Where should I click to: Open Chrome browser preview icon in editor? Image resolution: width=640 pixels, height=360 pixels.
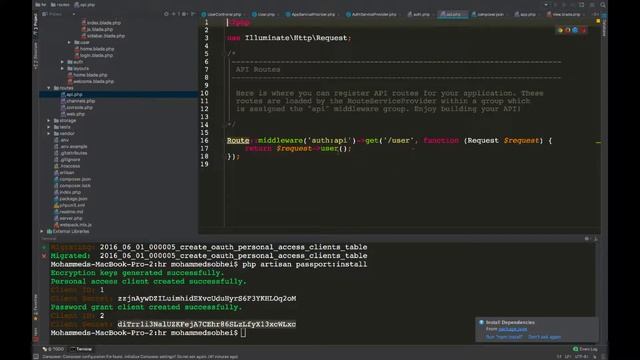click(560, 30)
